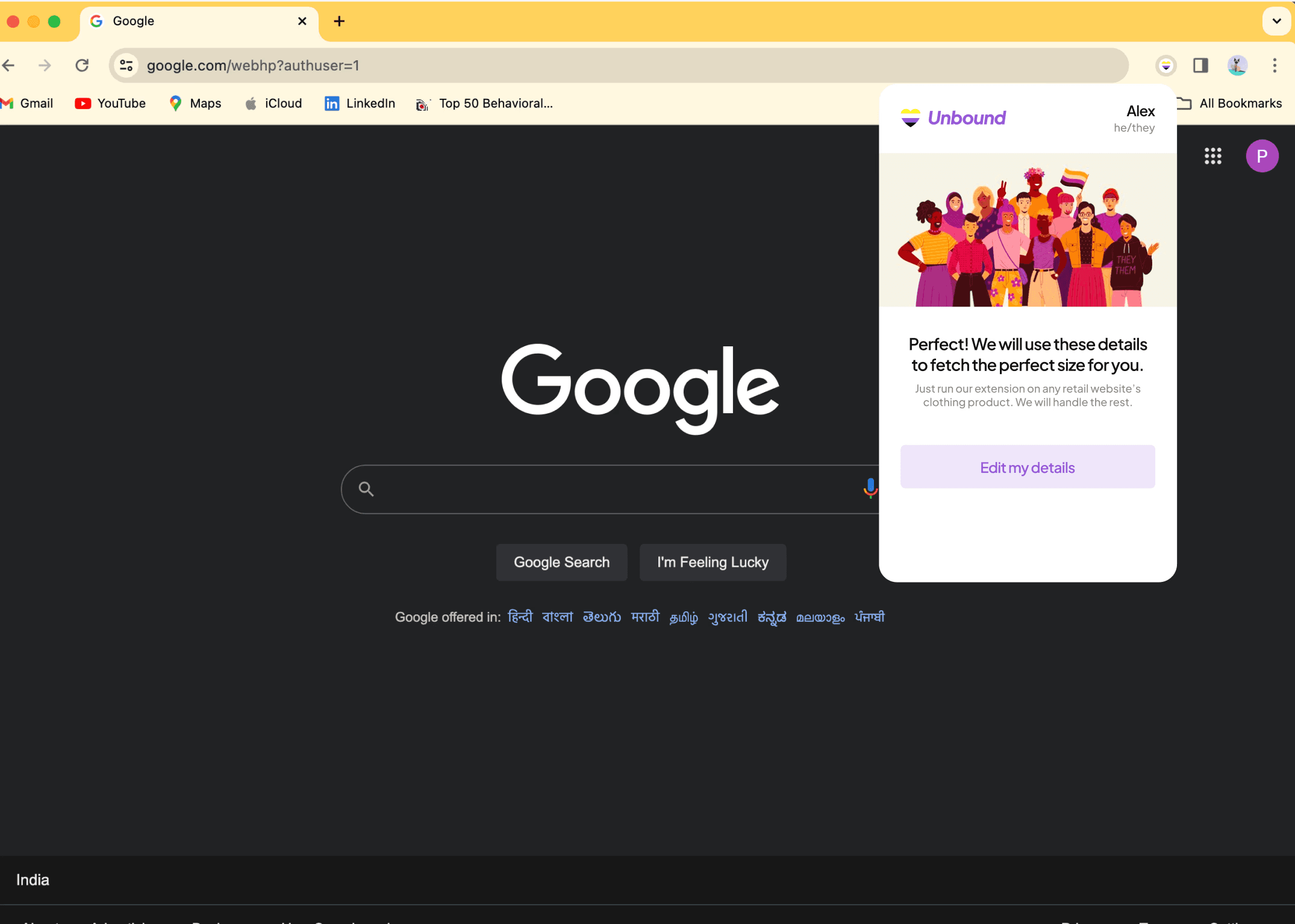
Task: Click the Unbound extension icon in toolbar
Action: pos(1166,65)
